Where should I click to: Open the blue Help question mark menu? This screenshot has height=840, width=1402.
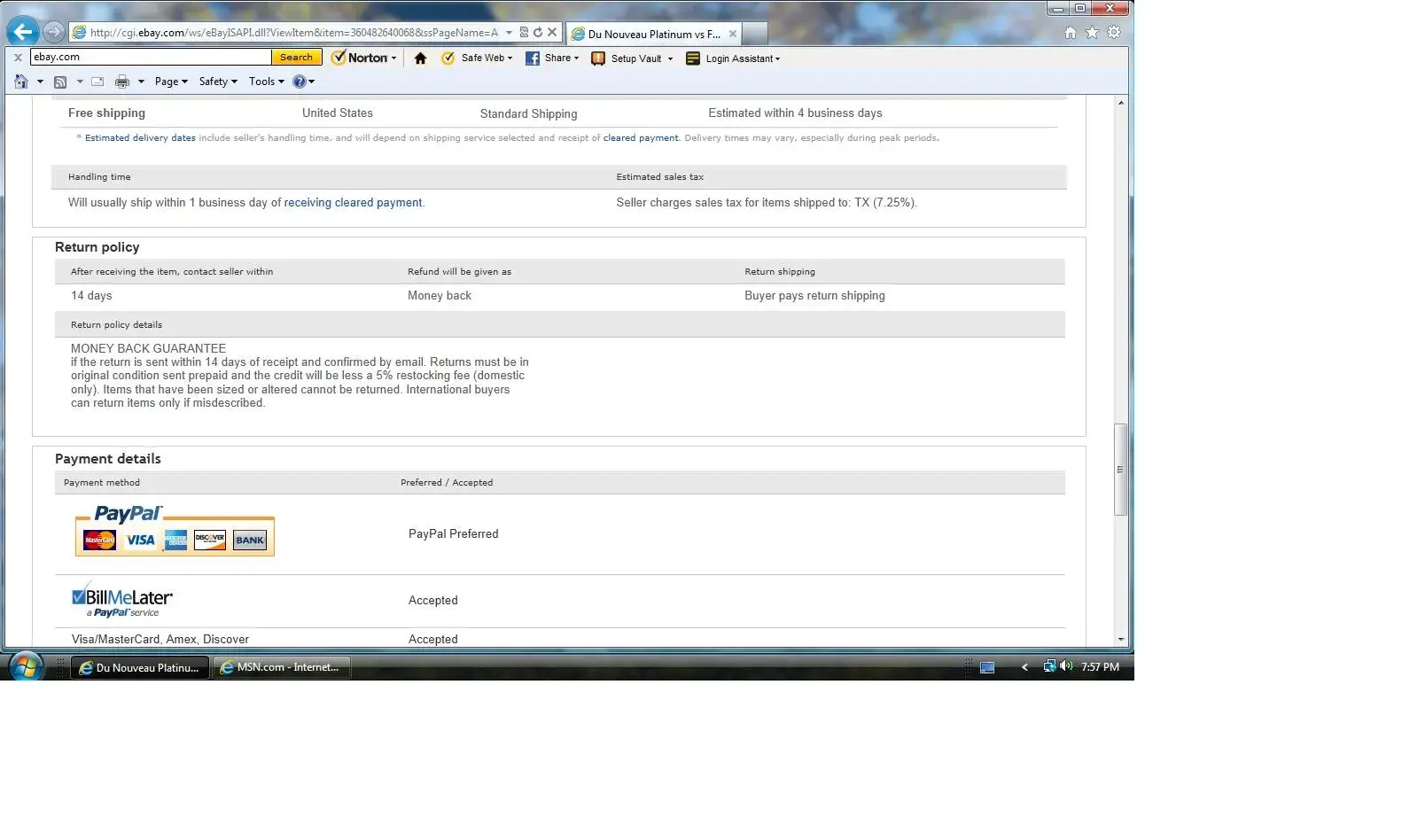(303, 82)
